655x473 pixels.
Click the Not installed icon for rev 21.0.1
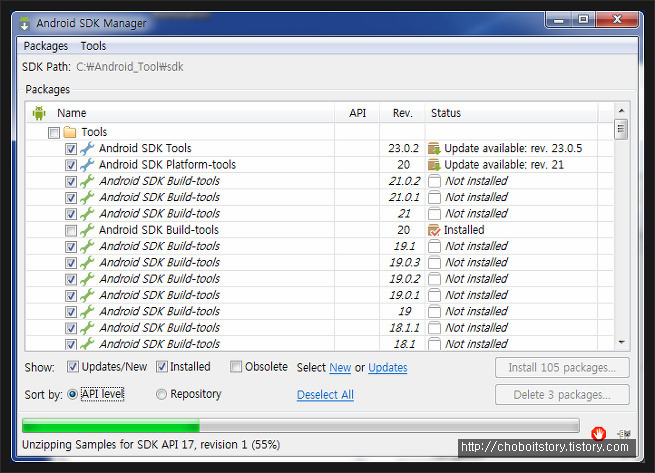[434, 197]
